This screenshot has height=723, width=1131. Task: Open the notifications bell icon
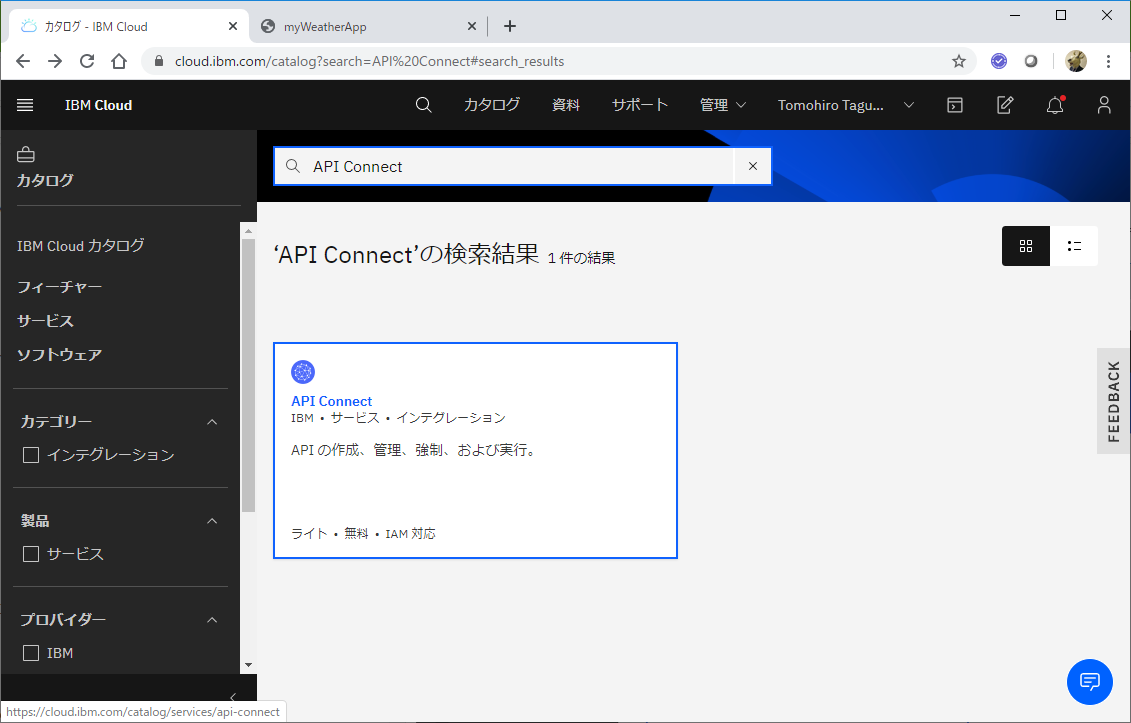pos(1055,105)
